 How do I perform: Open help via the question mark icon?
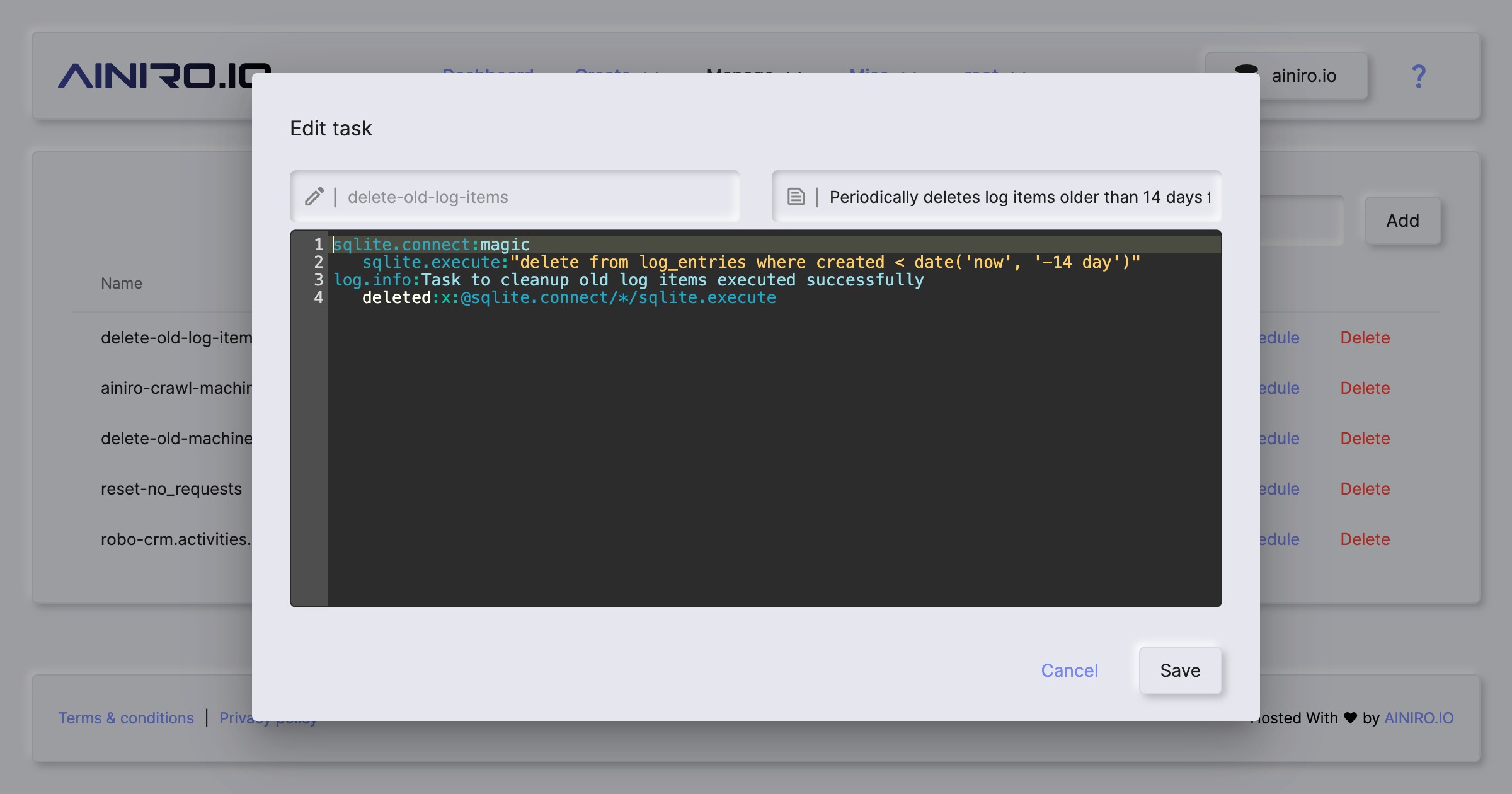(1418, 76)
